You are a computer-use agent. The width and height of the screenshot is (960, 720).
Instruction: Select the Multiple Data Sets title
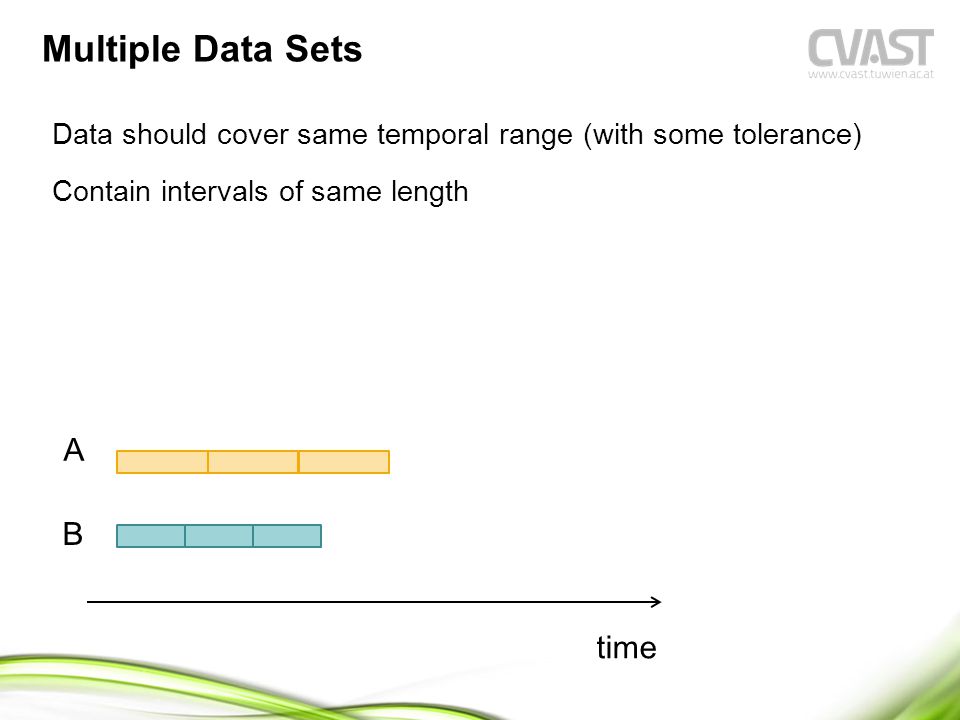tap(202, 49)
